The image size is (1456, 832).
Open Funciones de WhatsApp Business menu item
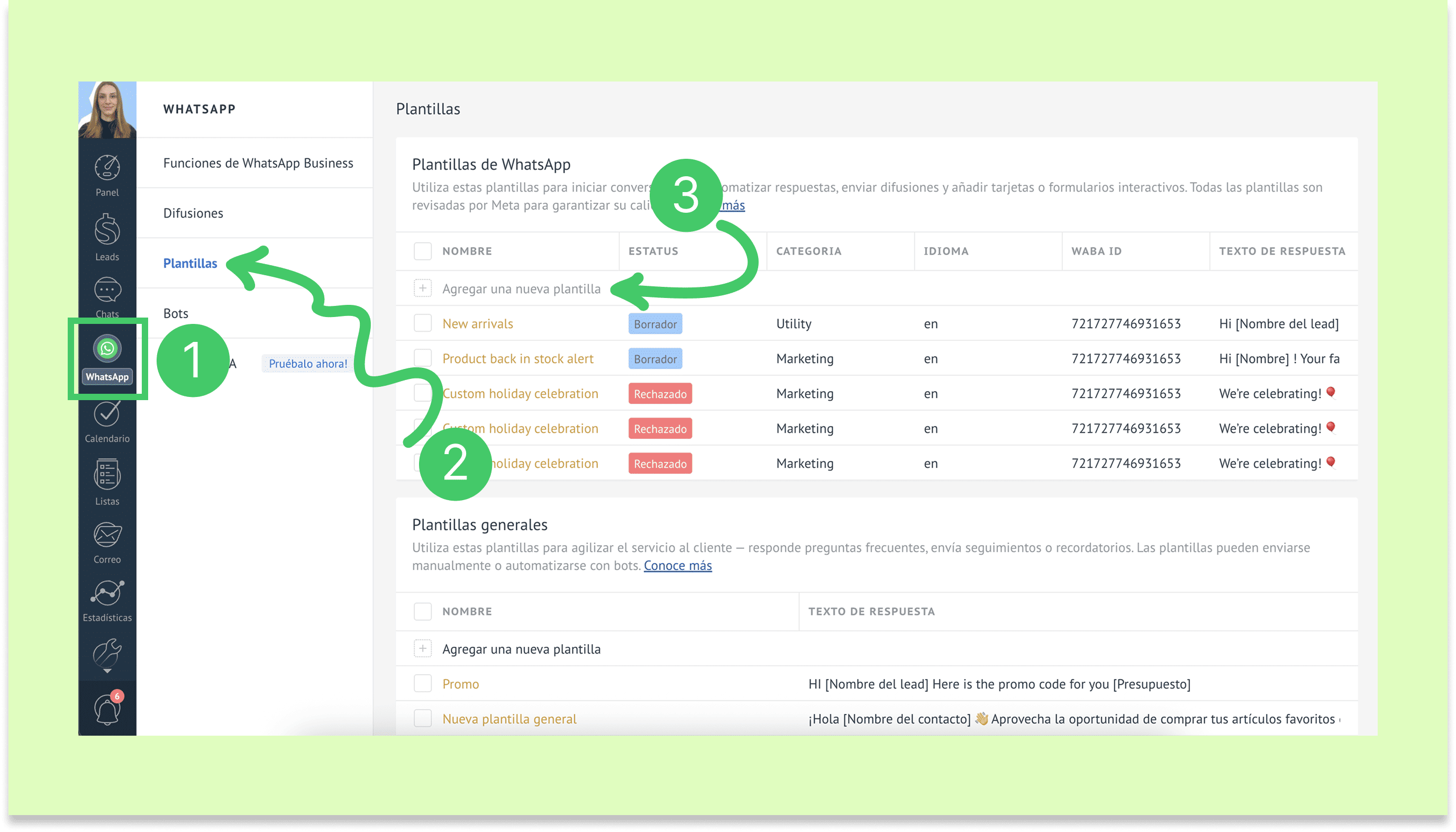(258, 164)
